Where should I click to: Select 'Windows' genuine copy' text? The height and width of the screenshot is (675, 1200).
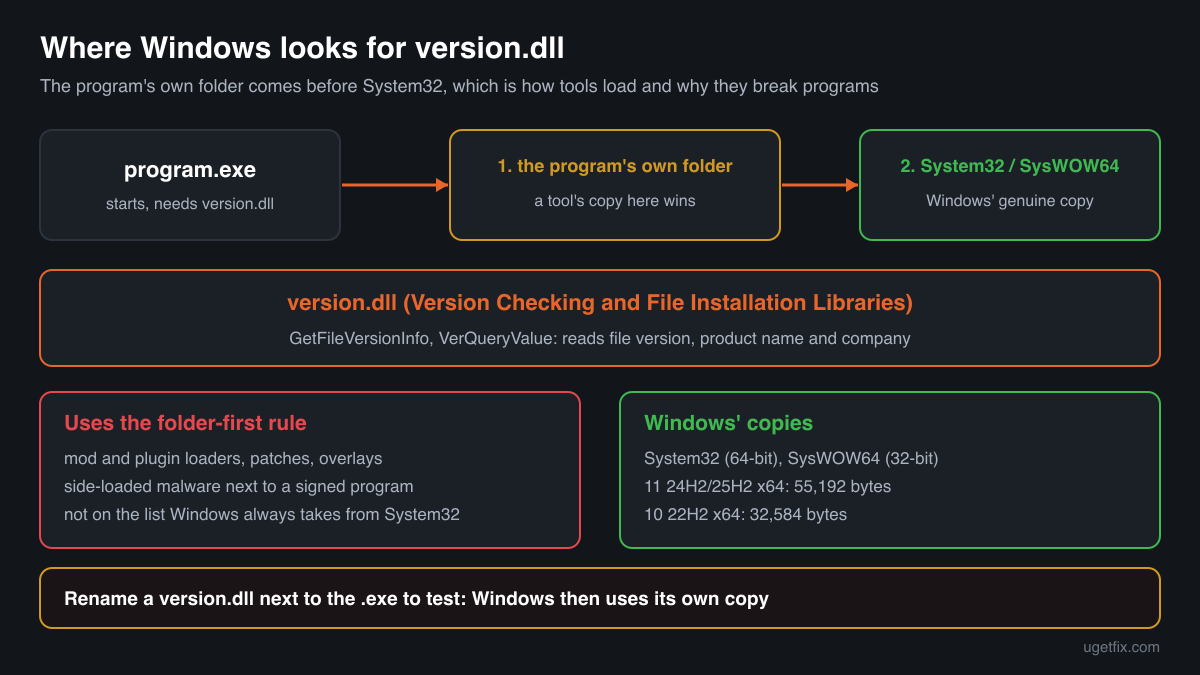pyautogui.click(x=1010, y=201)
